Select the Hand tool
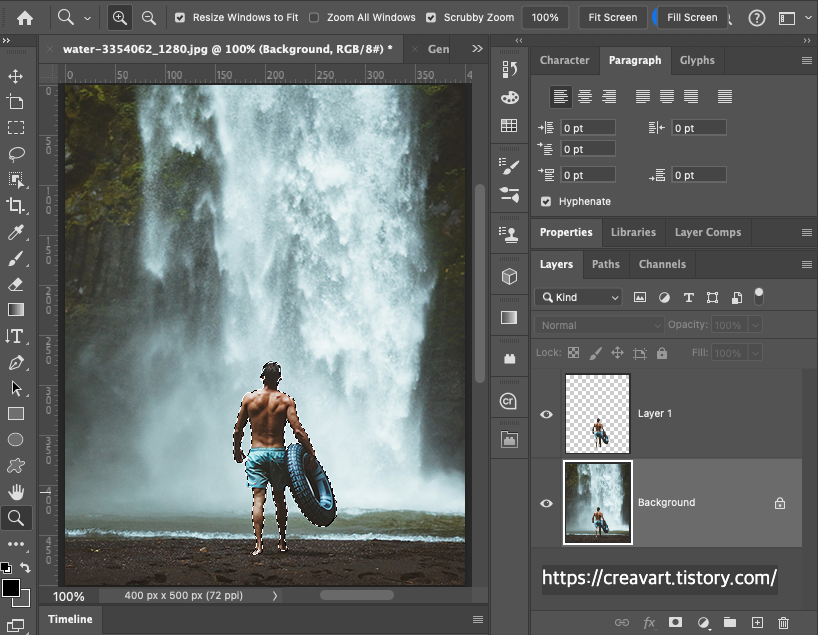The width and height of the screenshot is (818, 635). point(16,491)
